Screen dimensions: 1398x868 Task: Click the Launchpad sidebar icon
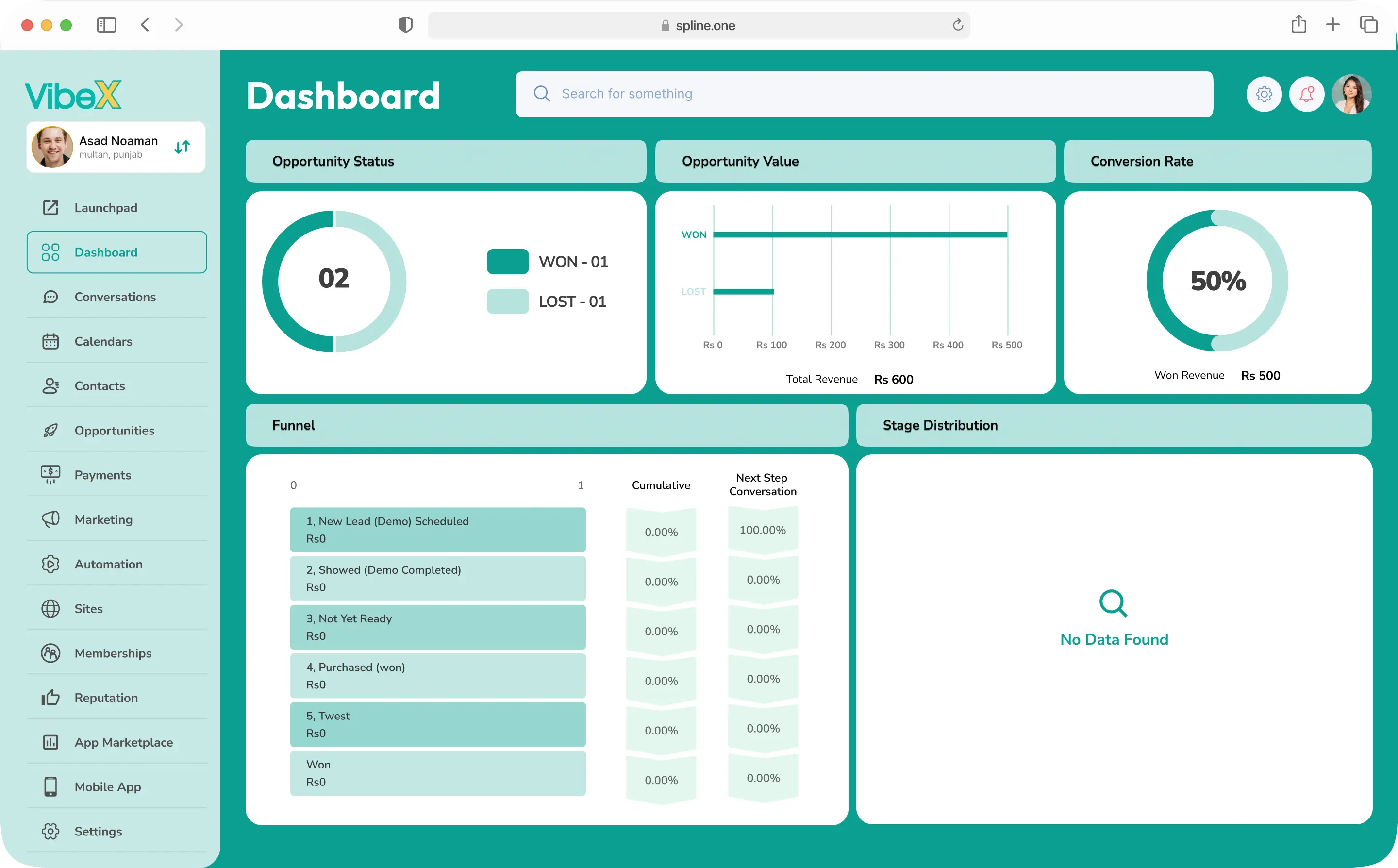point(50,208)
